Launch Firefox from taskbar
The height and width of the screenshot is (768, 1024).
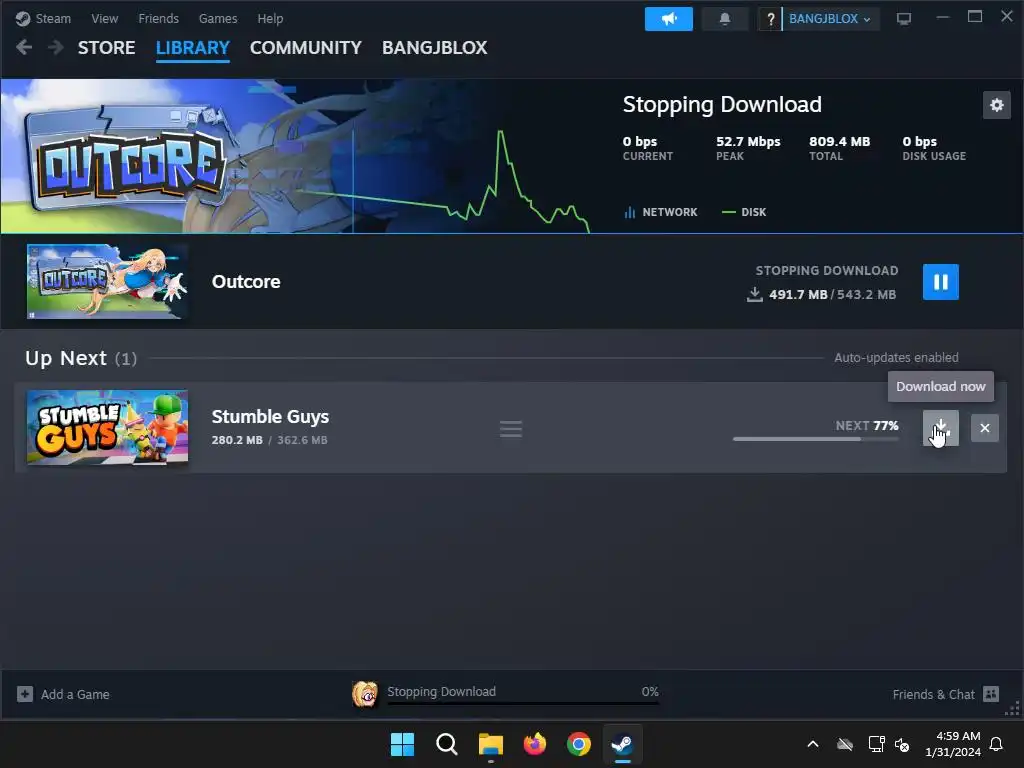(x=535, y=744)
